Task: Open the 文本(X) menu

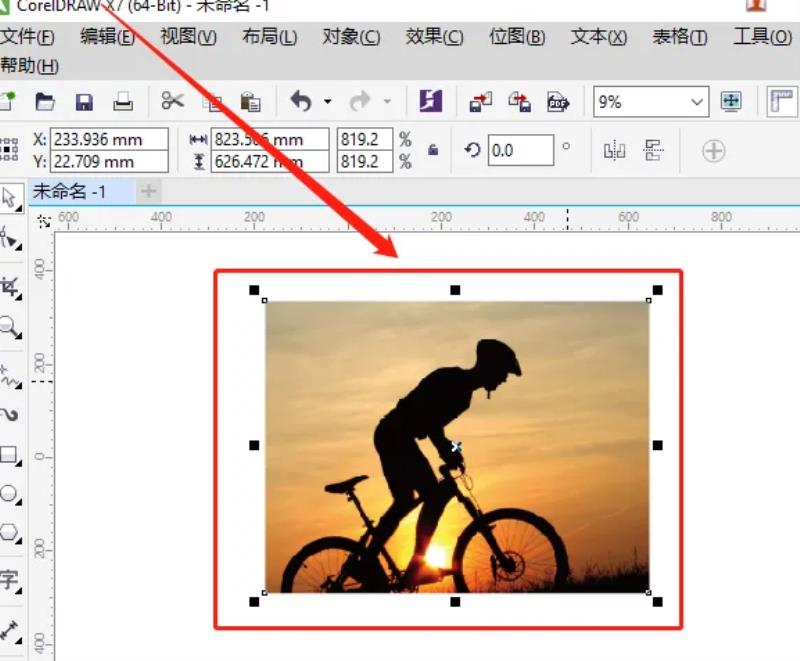Action: click(598, 37)
